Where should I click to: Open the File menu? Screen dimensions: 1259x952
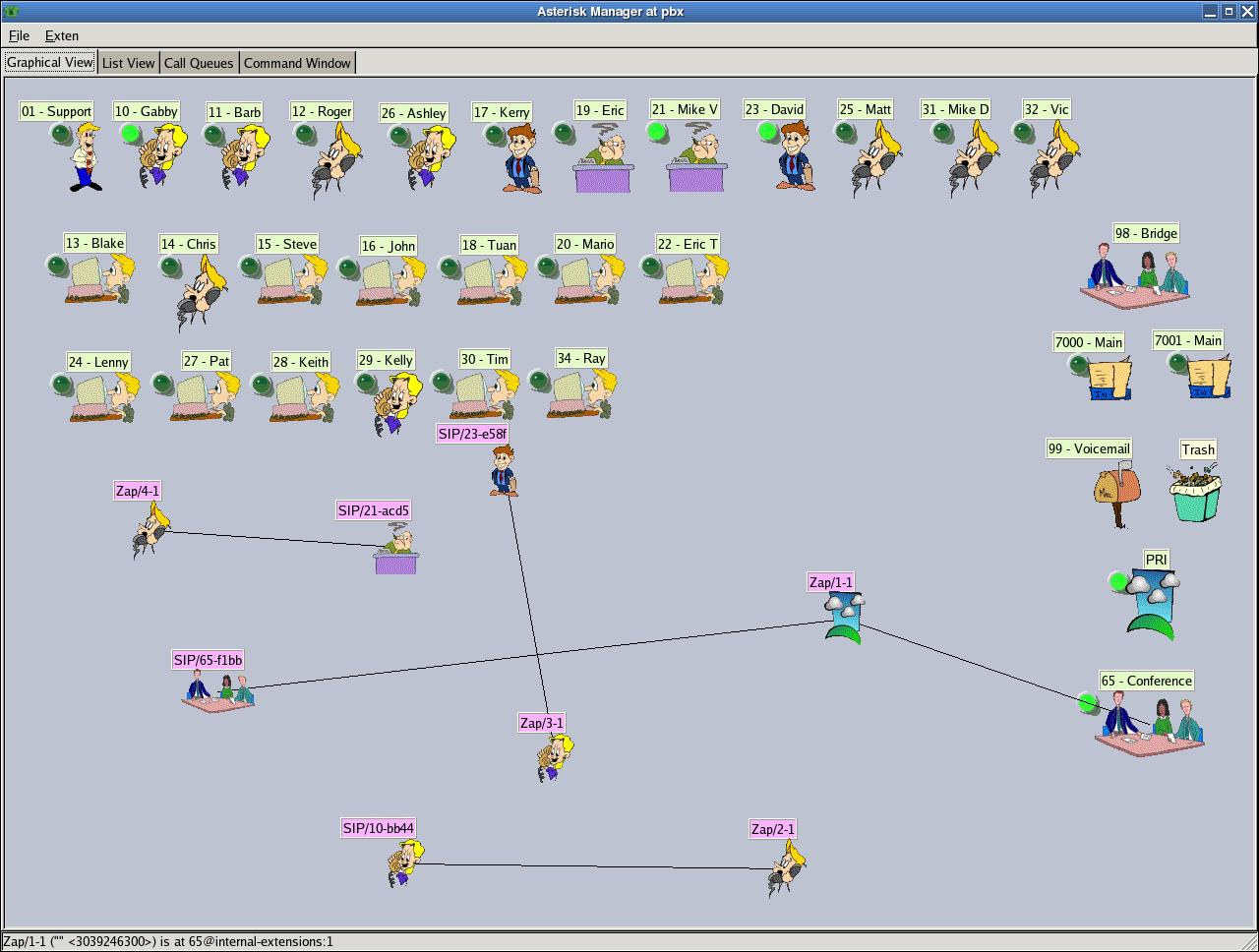tap(19, 35)
